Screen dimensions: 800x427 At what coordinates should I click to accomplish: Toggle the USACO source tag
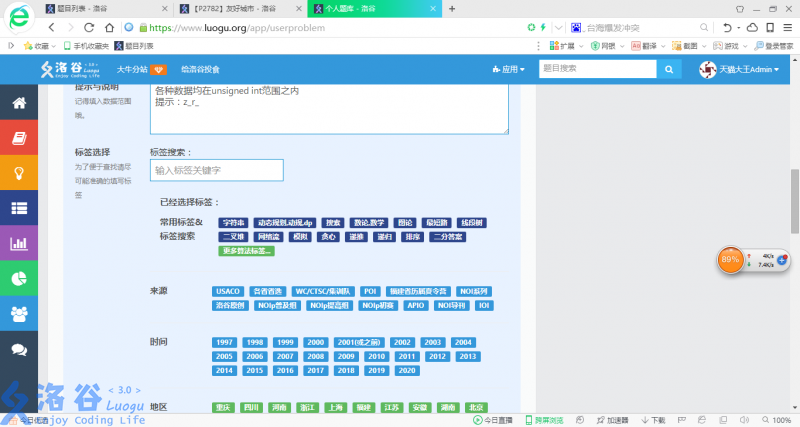[x=227, y=291]
